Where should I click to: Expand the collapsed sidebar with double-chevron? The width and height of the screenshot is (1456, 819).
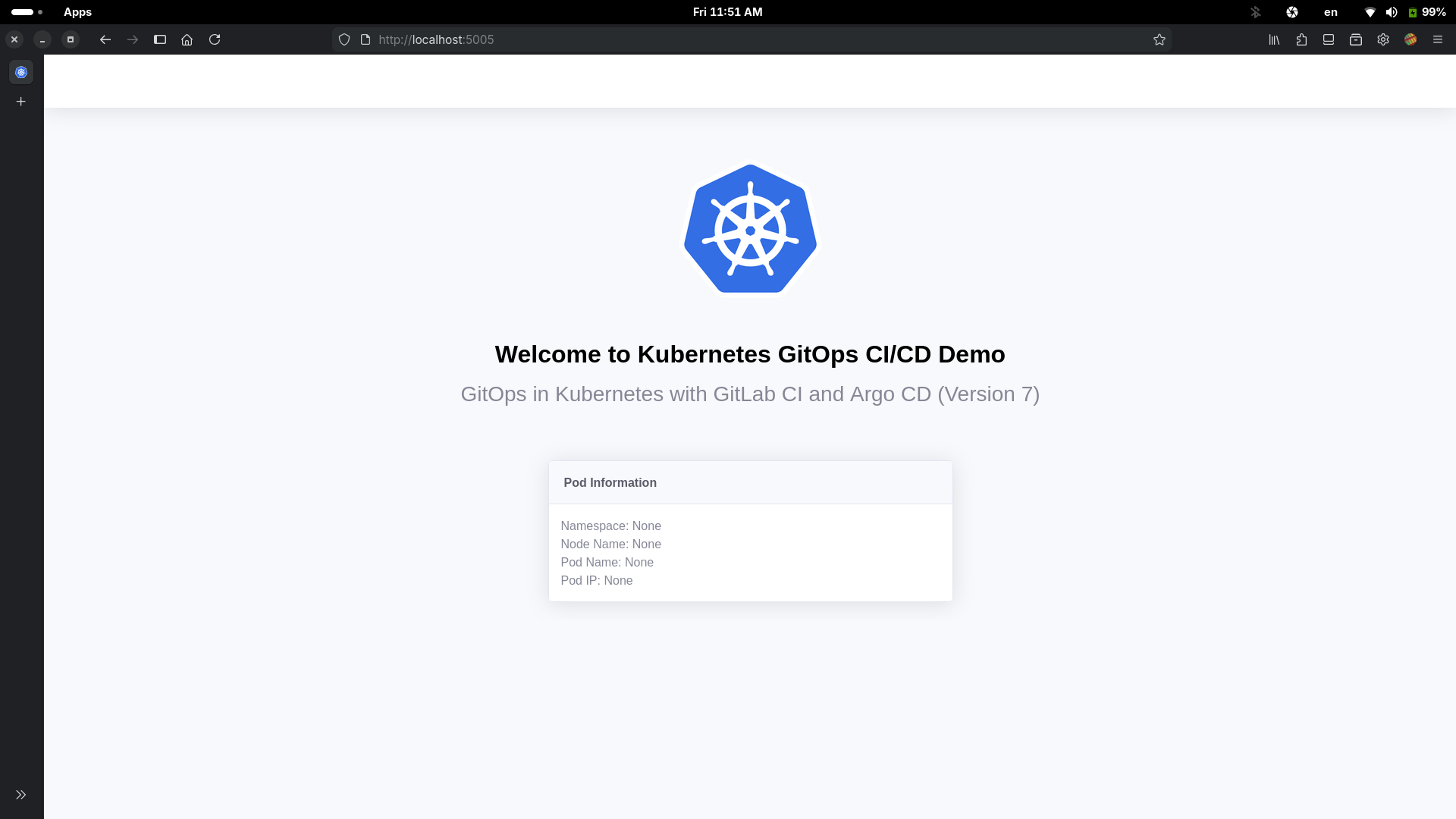click(x=20, y=794)
